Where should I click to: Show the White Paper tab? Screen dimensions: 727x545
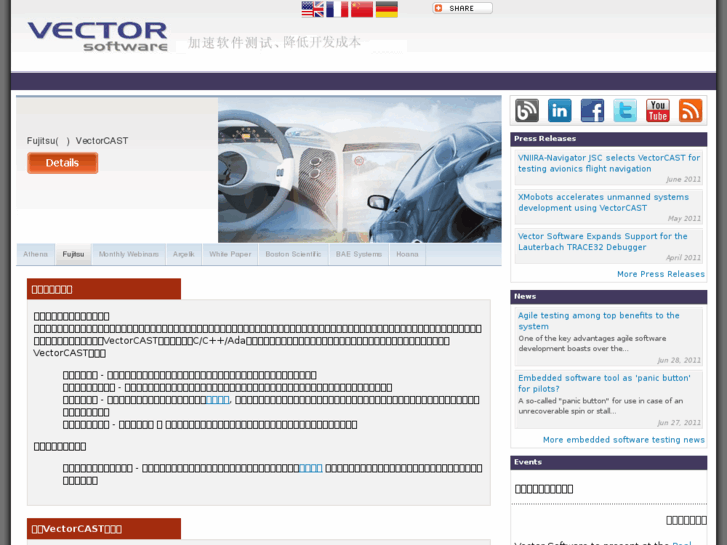pyautogui.click(x=230, y=254)
